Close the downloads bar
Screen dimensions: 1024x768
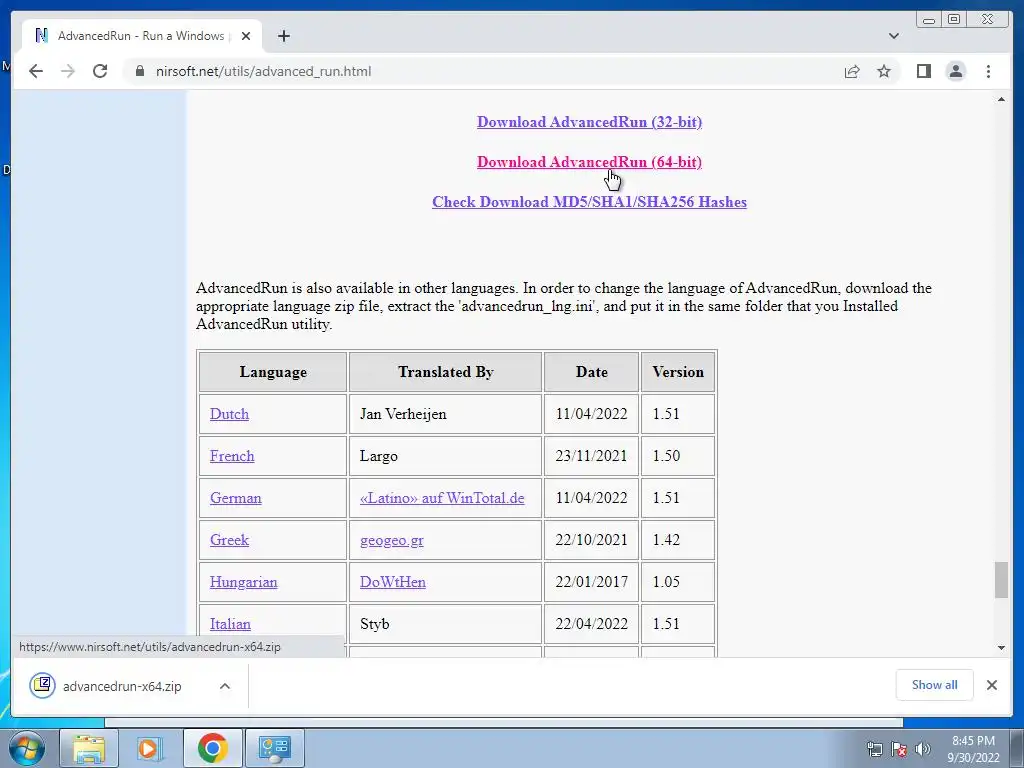tap(992, 685)
